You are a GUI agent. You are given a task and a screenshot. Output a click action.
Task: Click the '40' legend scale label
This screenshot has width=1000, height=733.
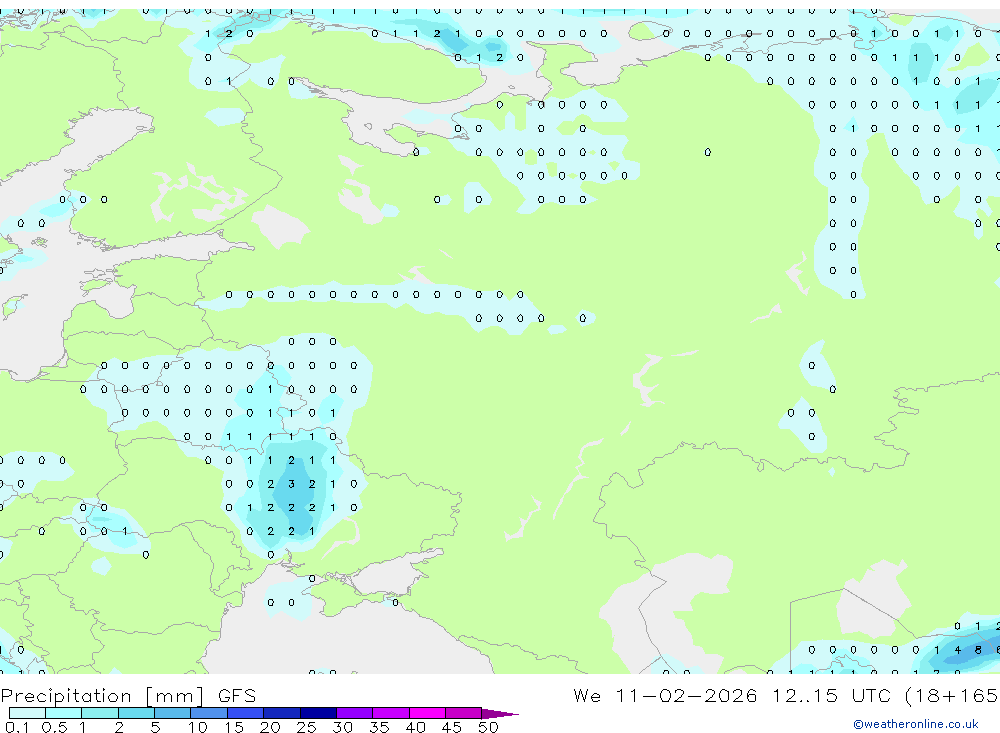point(415,727)
